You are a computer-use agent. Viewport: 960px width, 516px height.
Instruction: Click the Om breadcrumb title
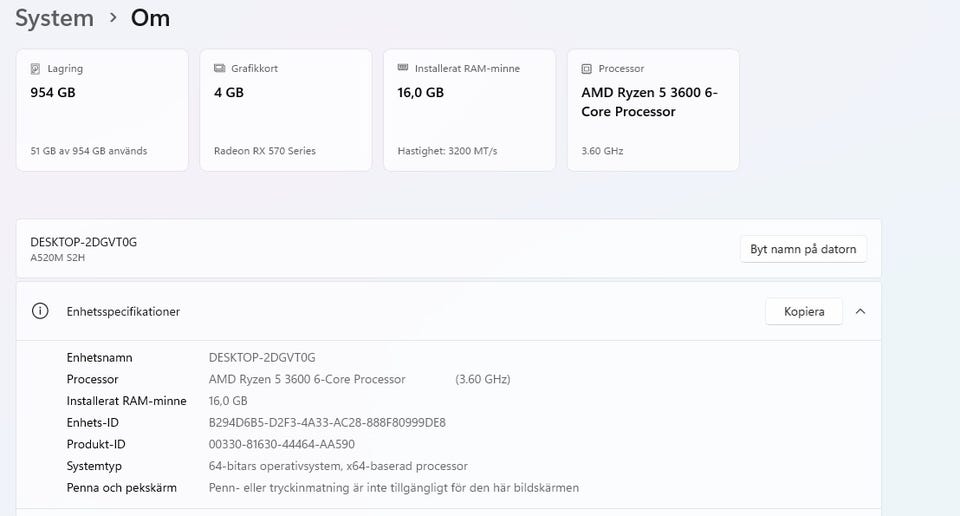(150, 18)
